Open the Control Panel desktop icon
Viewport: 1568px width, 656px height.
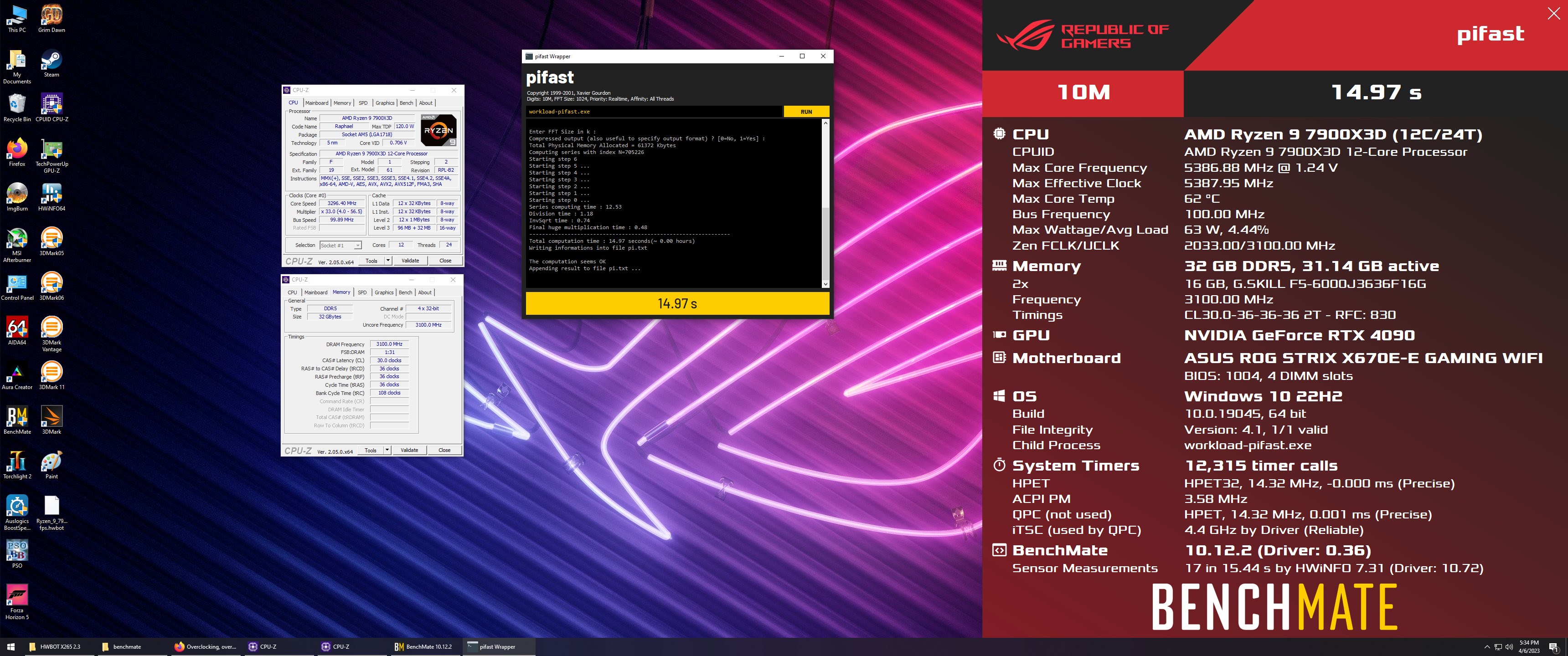click(17, 287)
